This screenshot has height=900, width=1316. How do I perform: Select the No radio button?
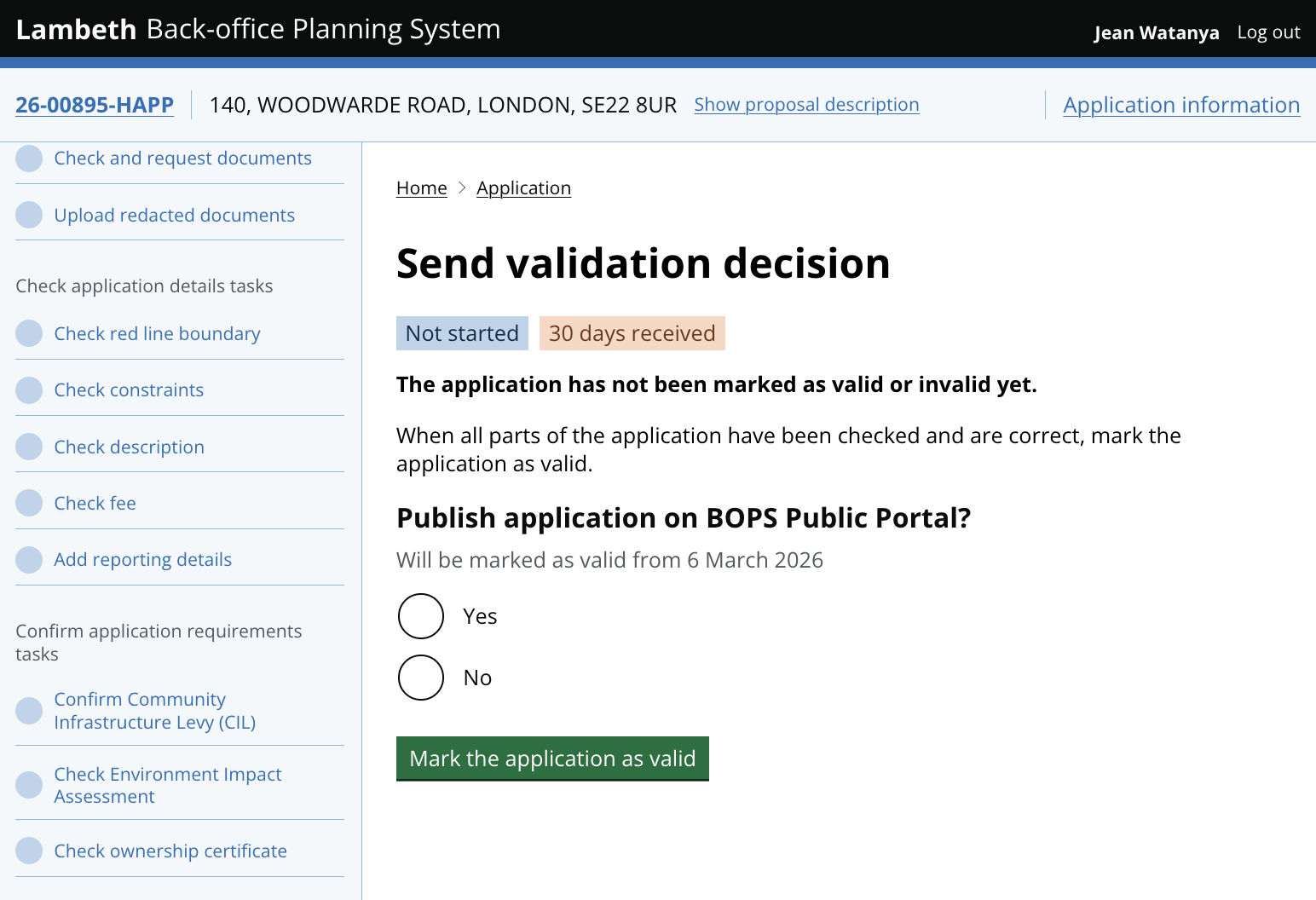[x=420, y=678]
